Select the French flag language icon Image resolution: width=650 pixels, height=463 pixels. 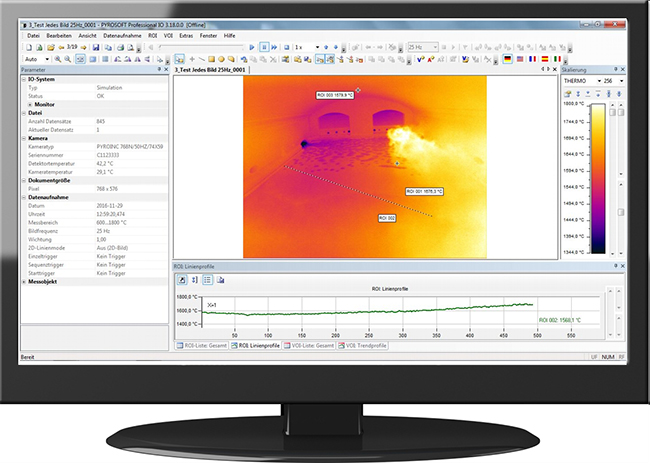532,59
